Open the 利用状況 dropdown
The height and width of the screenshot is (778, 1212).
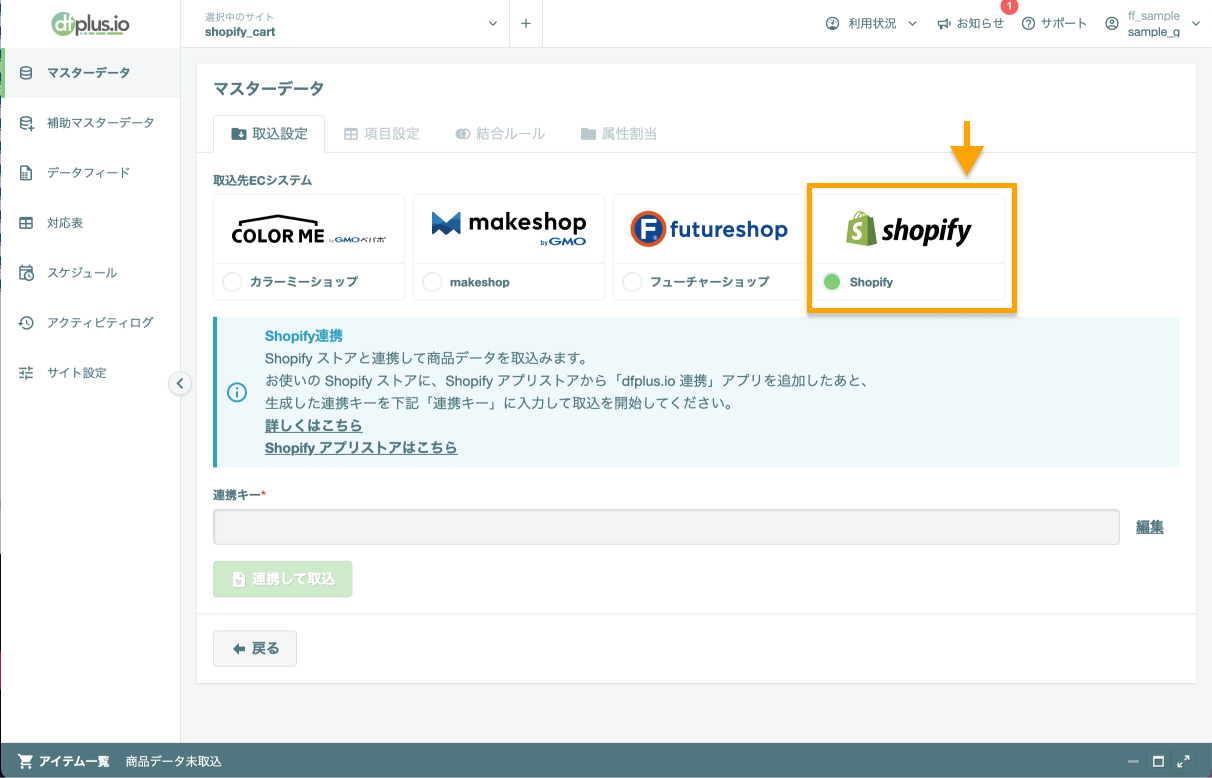[871, 24]
